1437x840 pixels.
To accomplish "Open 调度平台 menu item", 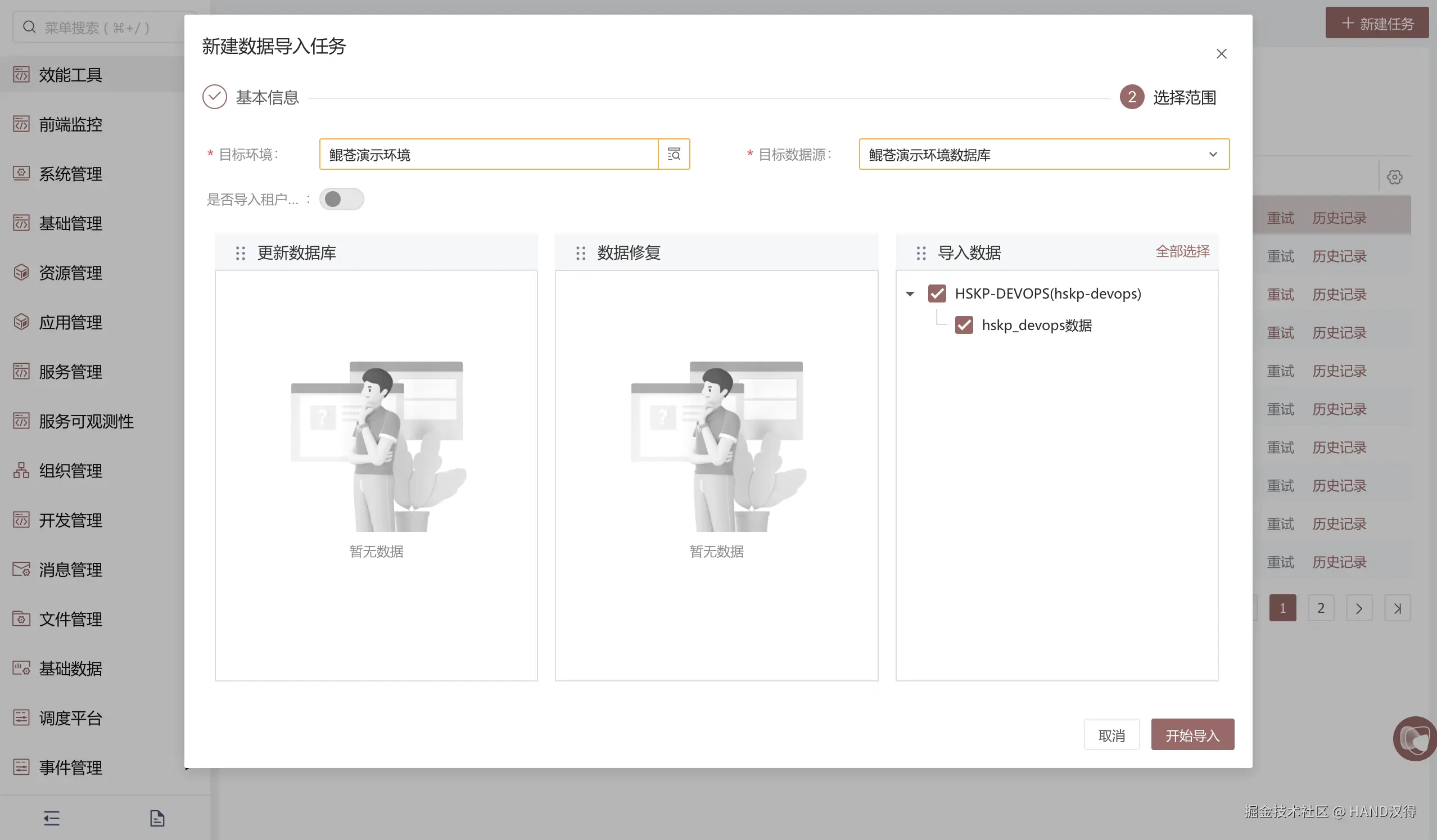I will pos(70,718).
